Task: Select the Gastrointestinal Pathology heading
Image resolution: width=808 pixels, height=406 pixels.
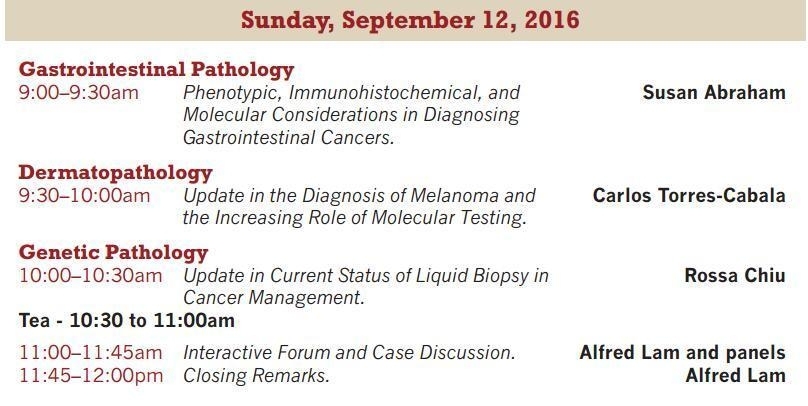Action: (x=156, y=69)
